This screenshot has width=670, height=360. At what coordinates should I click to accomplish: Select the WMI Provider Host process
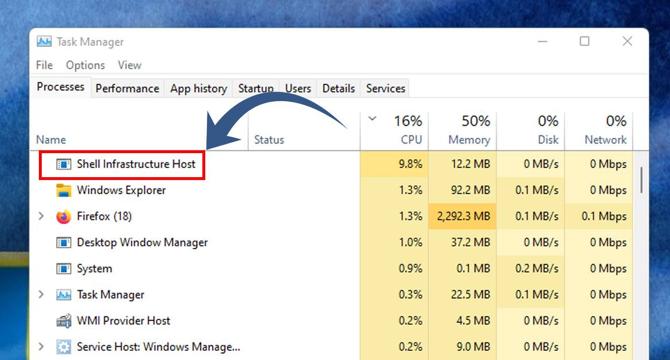[123, 321]
